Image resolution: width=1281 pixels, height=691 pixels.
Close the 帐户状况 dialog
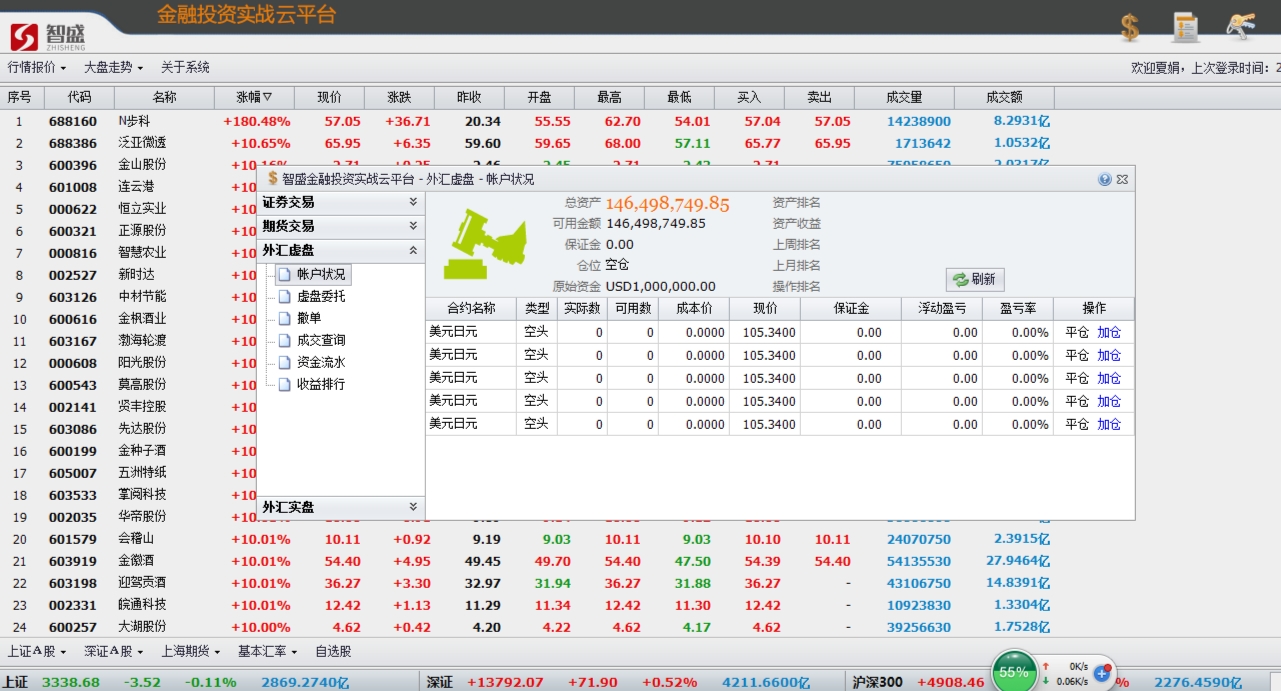1122,179
